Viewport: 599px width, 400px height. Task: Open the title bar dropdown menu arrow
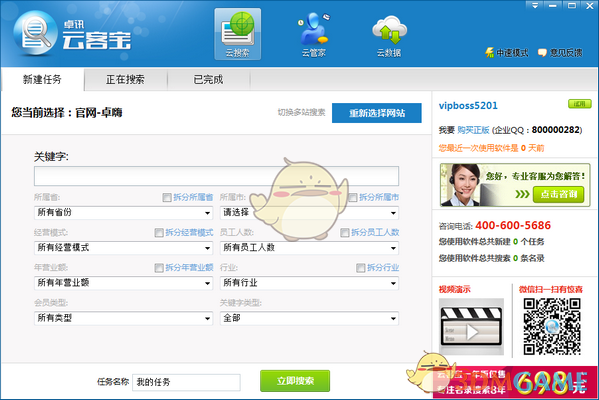(535, 5)
